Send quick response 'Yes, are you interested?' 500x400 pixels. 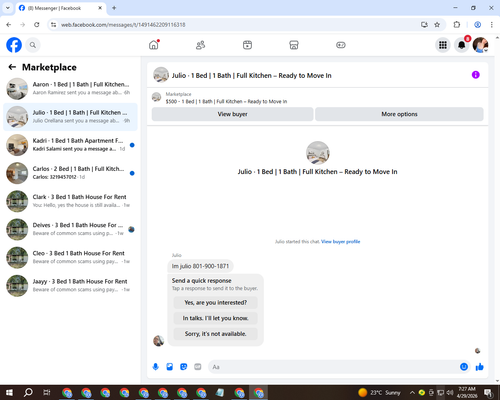(x=216, y=303)
